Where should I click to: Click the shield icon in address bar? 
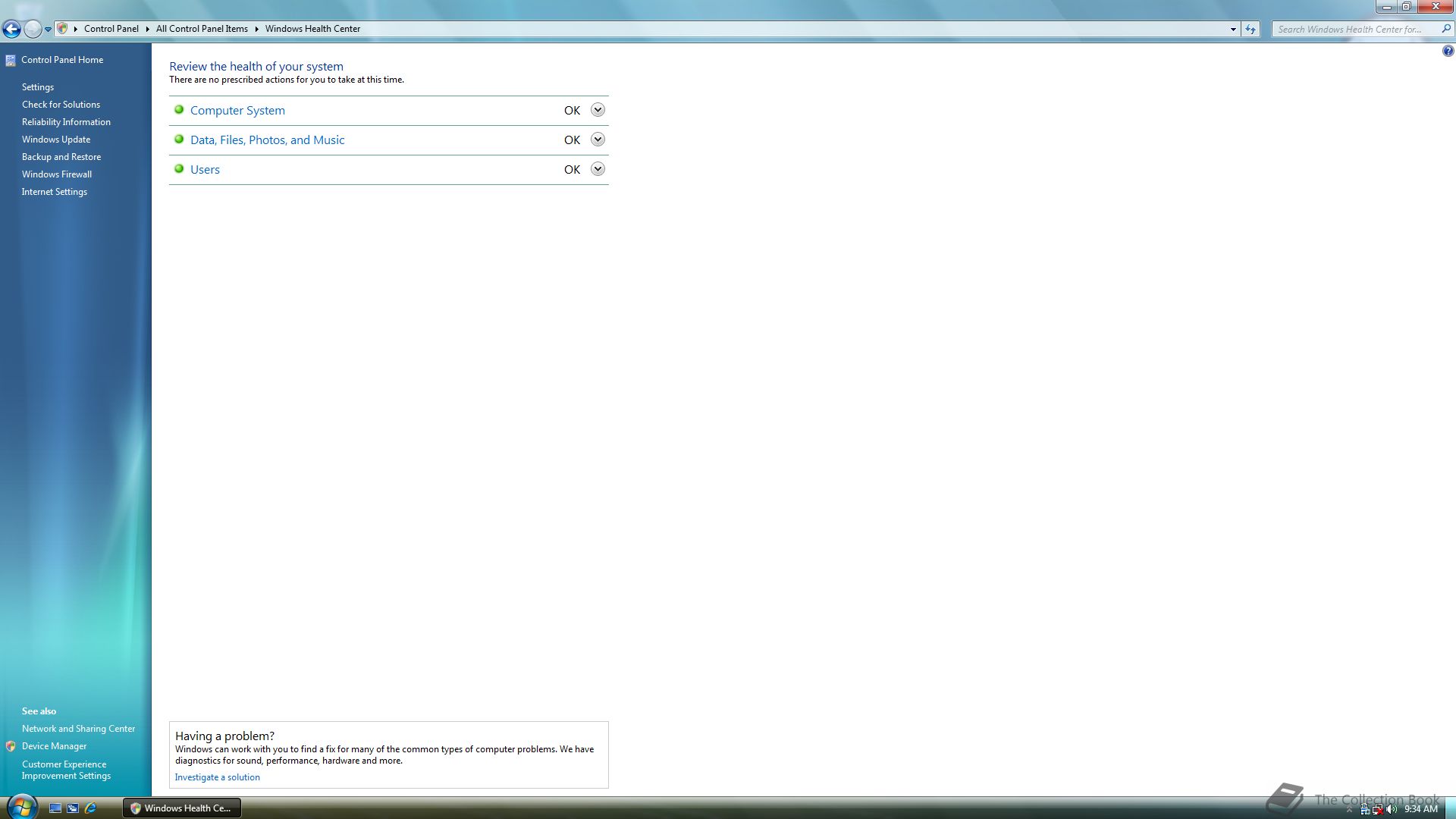tap(63, 29)
